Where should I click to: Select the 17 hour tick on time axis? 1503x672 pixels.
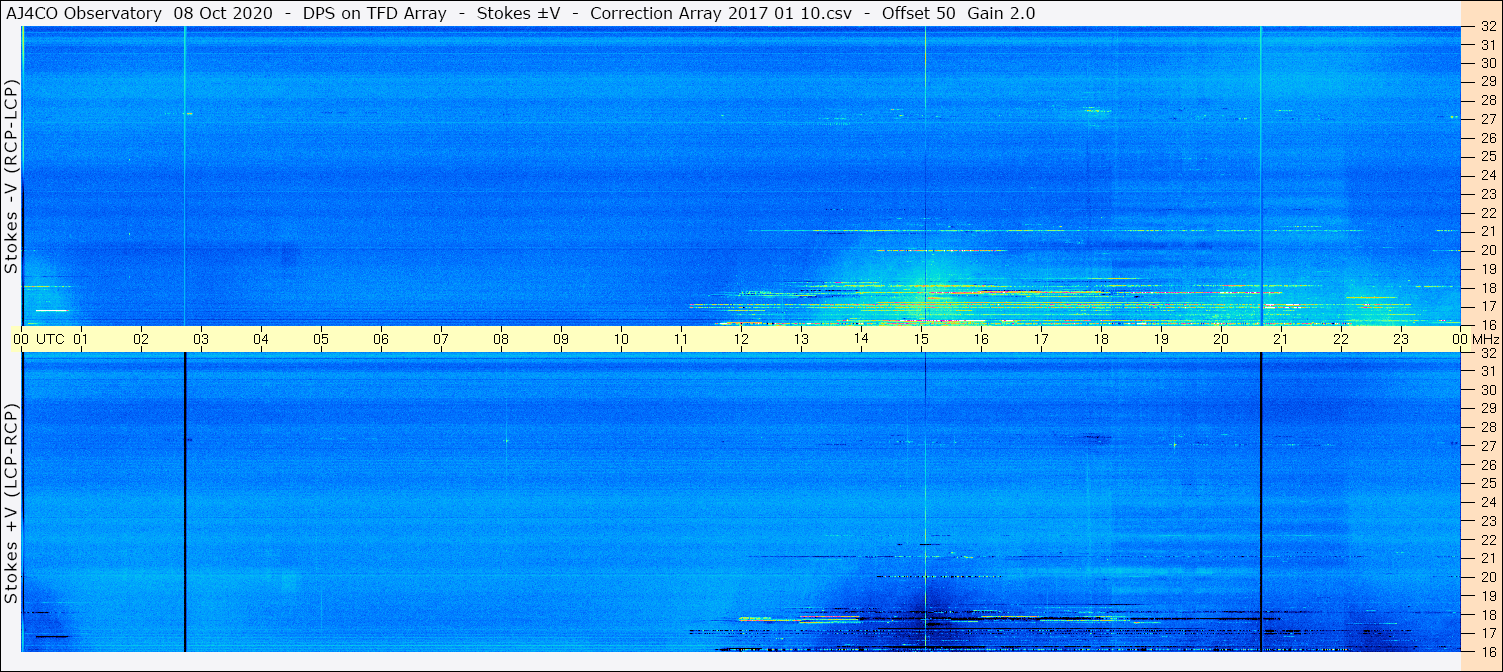pyautogui.click(x=1041, y=339)
